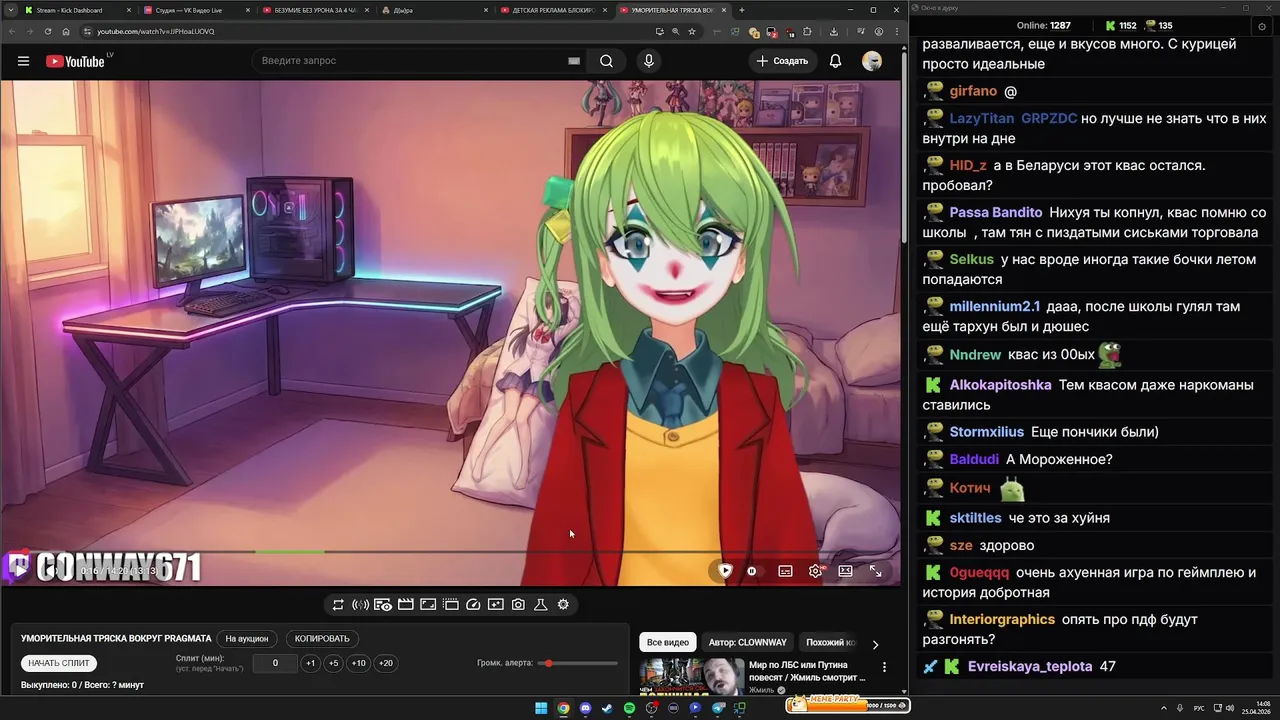Click the screen frame icon in the player toolbar

pos(428,605)
